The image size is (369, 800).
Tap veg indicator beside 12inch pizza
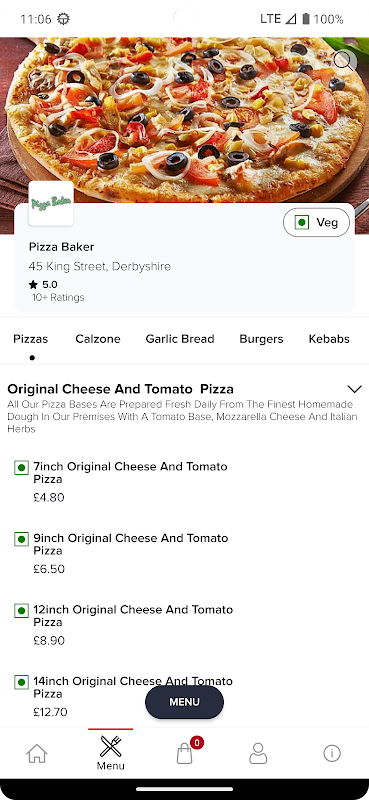[21, 610]
